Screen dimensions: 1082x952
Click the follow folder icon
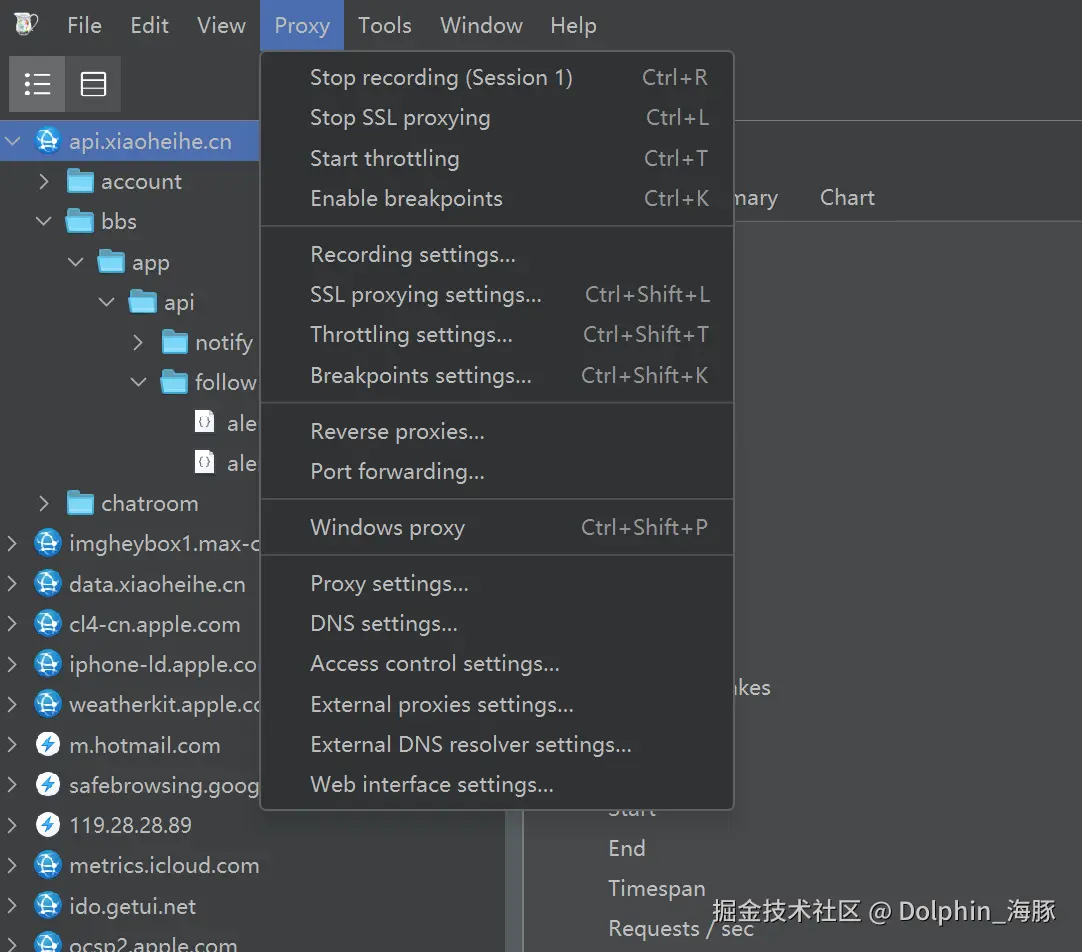click(x=175, y=382)
